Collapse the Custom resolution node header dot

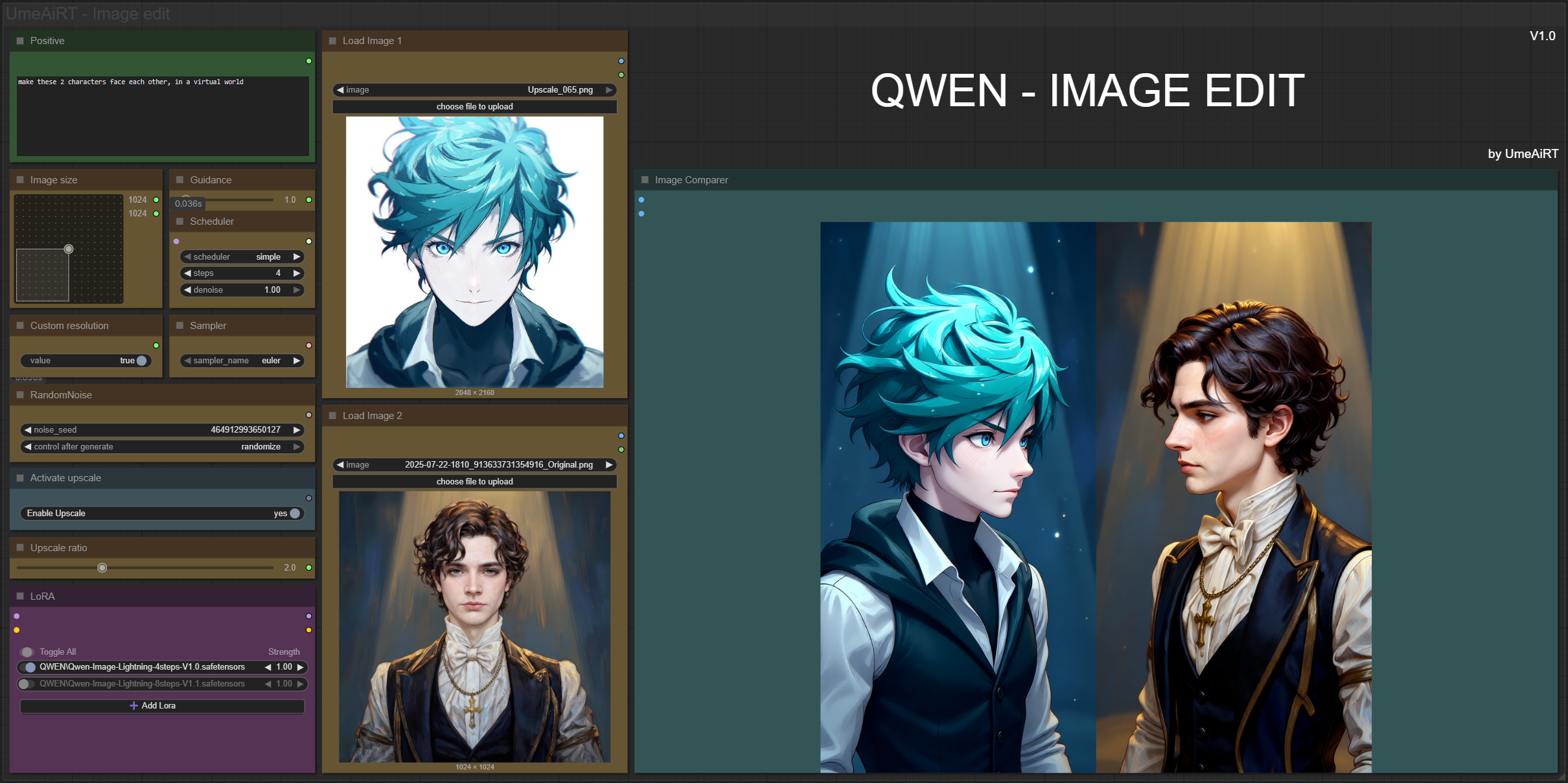coord(20,326)
